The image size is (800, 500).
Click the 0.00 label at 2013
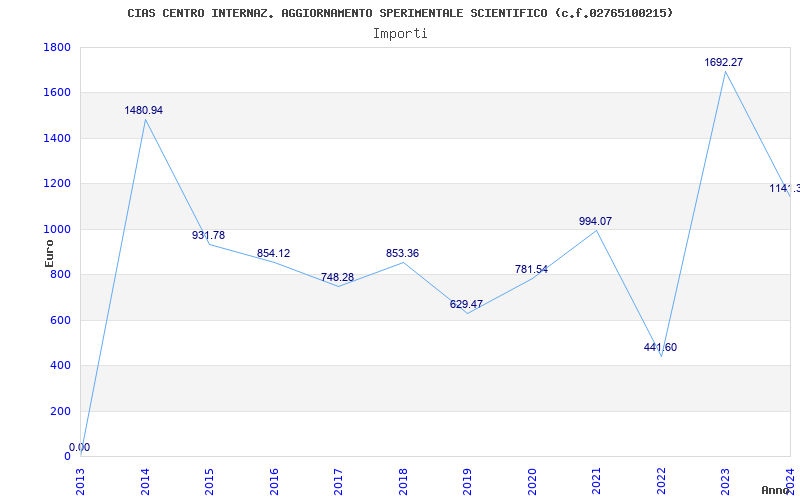pos(80,447)
